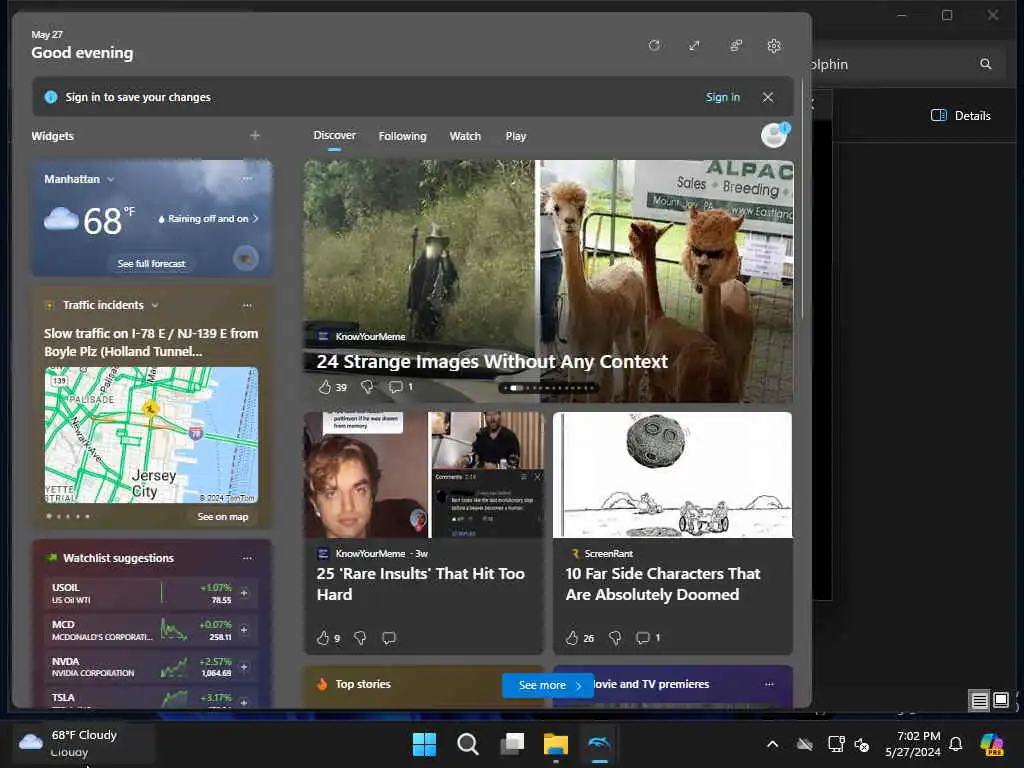Like the Far Side Characters story

(572, 638)
